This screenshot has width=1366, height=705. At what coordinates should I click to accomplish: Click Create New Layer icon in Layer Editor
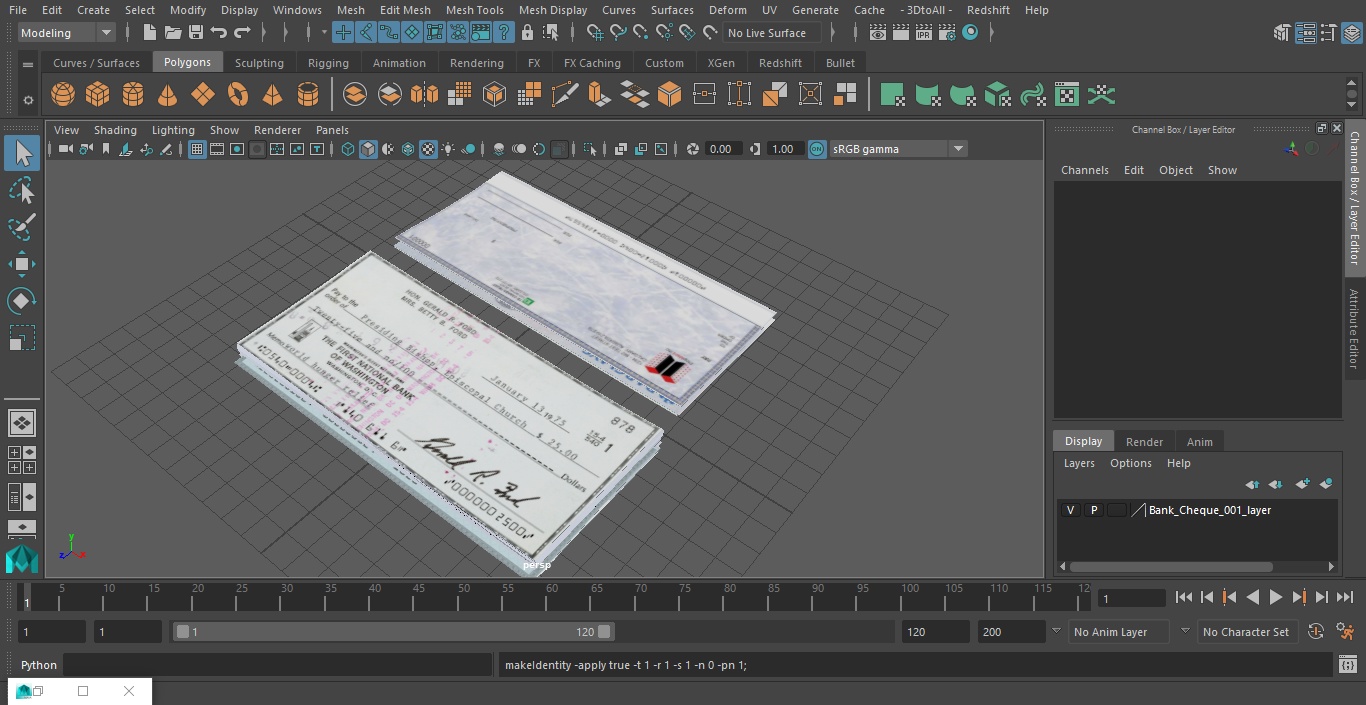[1302, 484]
